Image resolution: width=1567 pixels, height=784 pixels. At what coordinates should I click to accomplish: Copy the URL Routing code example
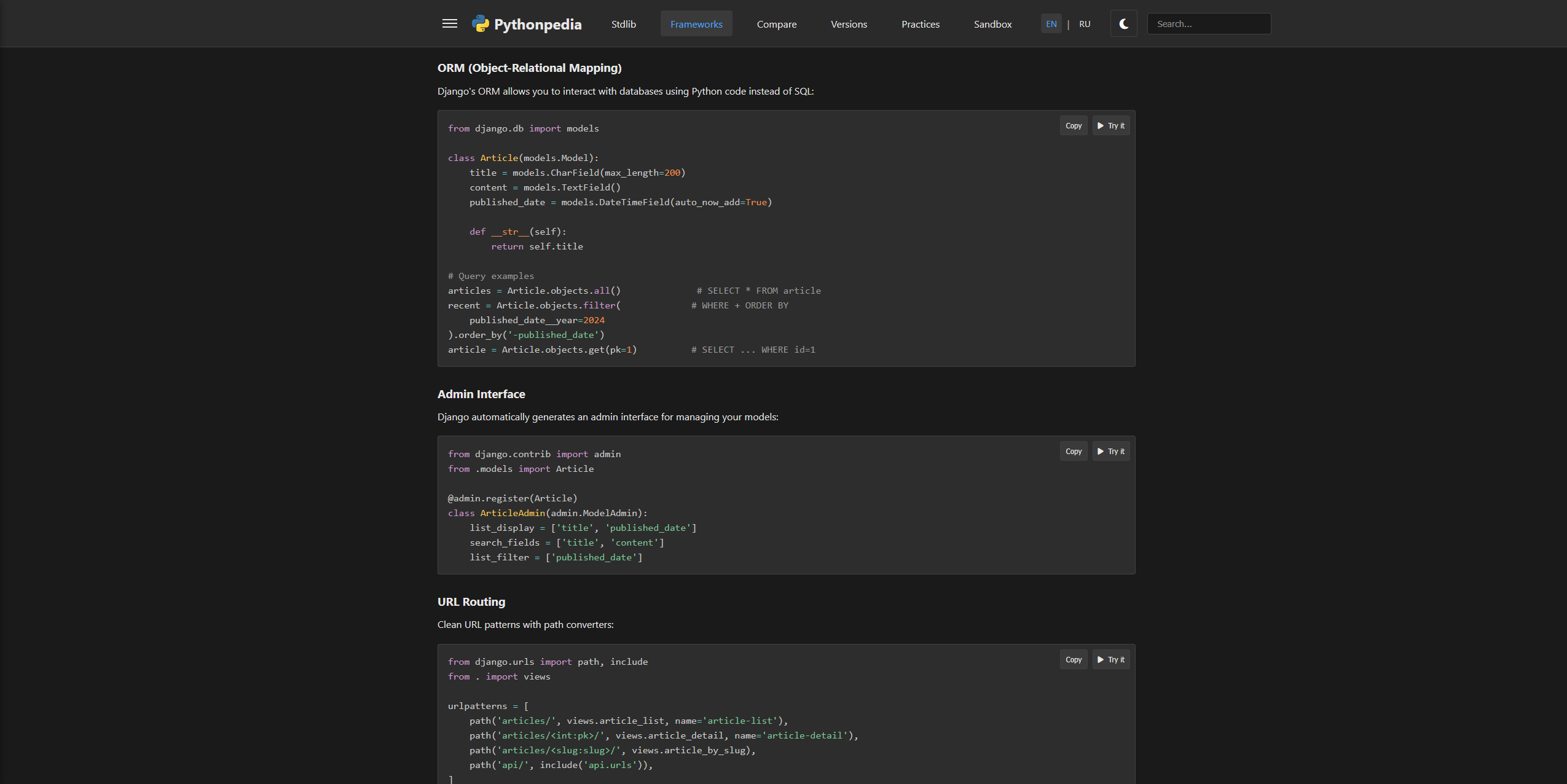coord(1072,659)
